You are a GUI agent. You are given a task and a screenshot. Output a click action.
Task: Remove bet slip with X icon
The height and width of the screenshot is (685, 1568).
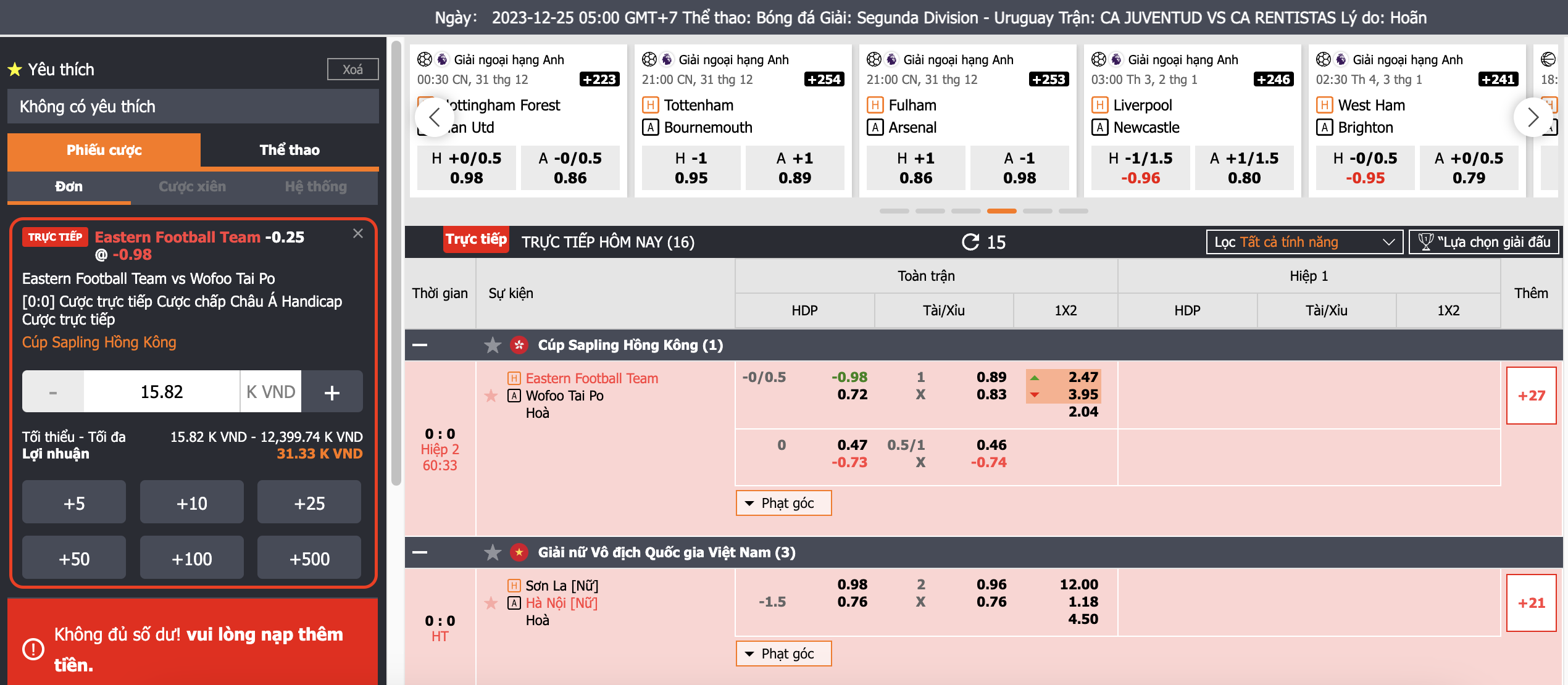[358, 233]
